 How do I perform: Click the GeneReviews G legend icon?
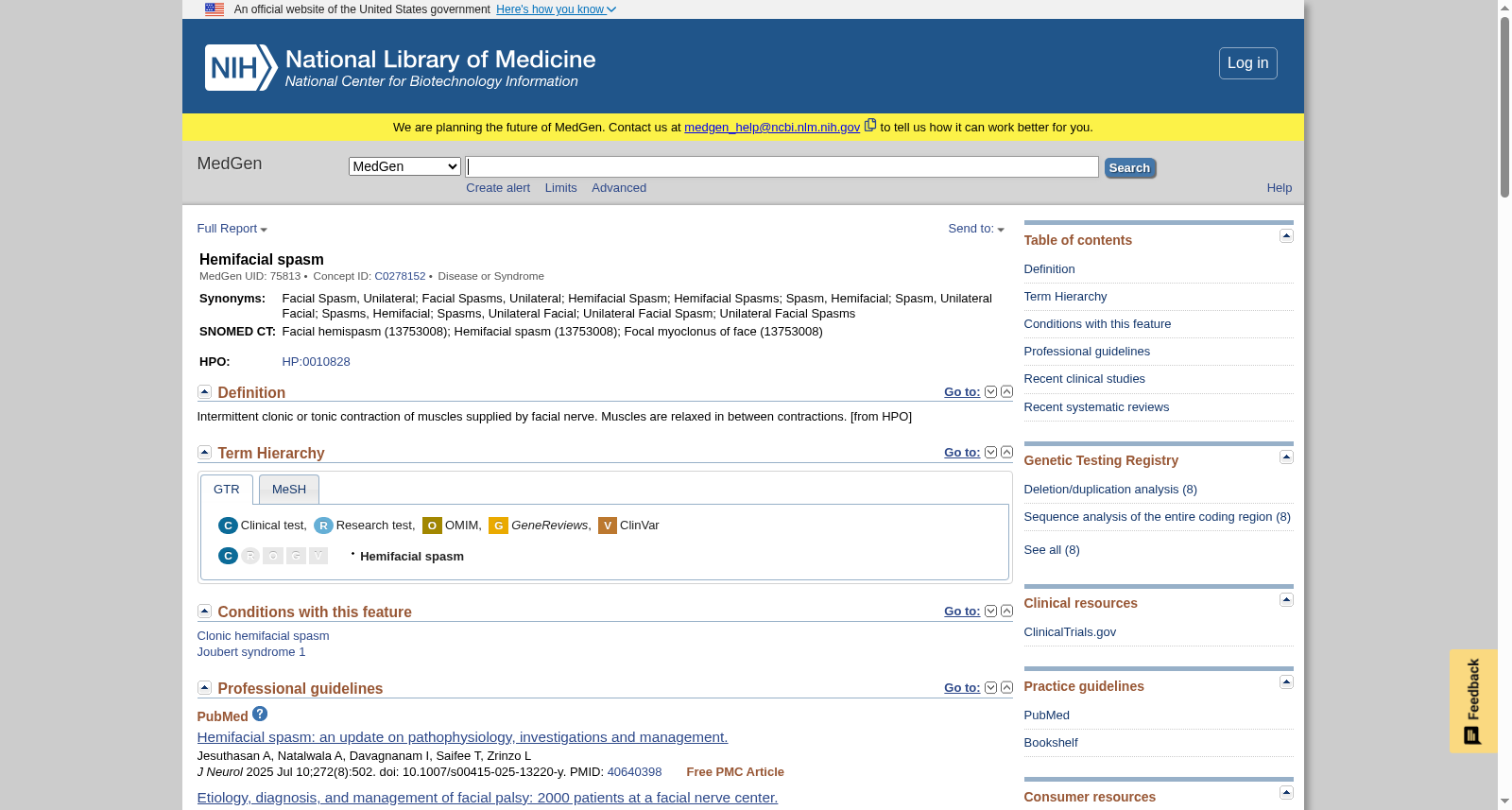pyautogui.click(x=498, y=526)
